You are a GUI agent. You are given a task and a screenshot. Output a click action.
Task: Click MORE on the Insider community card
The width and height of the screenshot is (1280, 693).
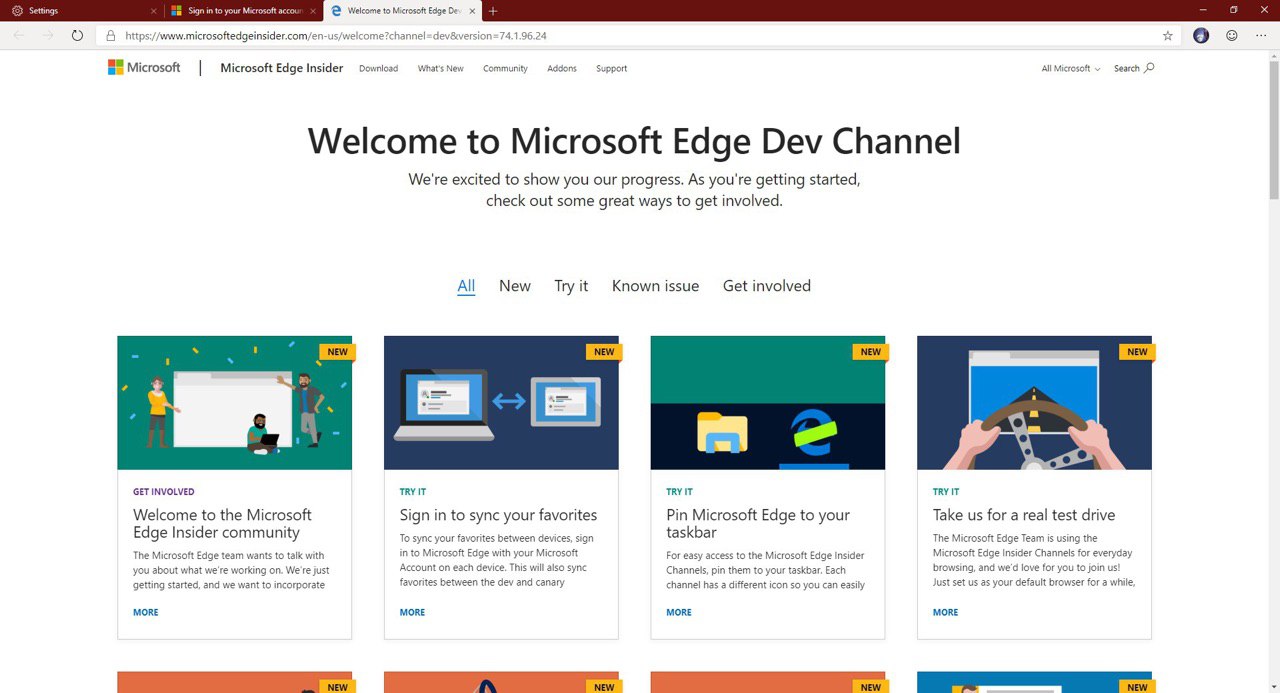(146, 612)
